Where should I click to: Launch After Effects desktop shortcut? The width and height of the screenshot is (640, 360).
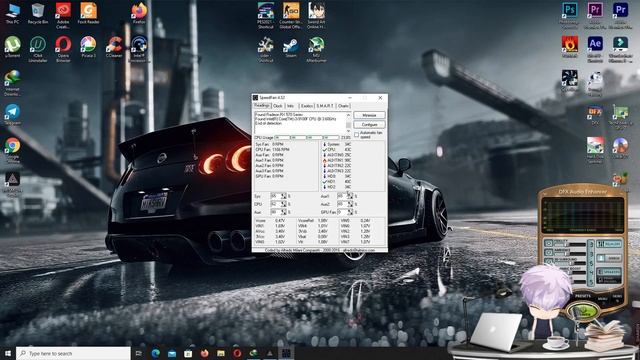coord(595,49)
